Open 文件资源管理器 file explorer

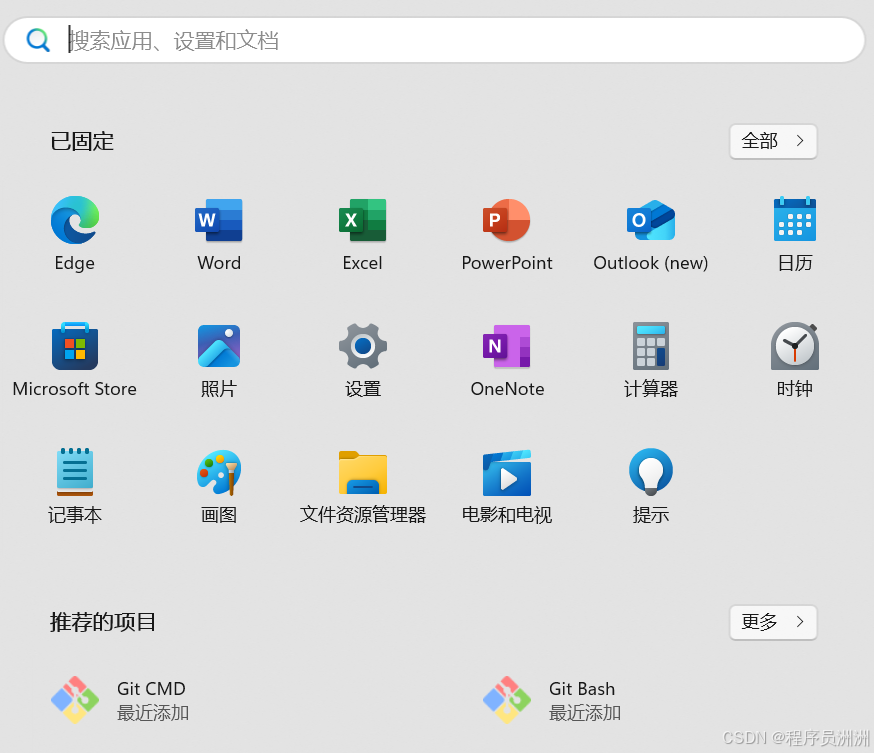pos(363,472)
